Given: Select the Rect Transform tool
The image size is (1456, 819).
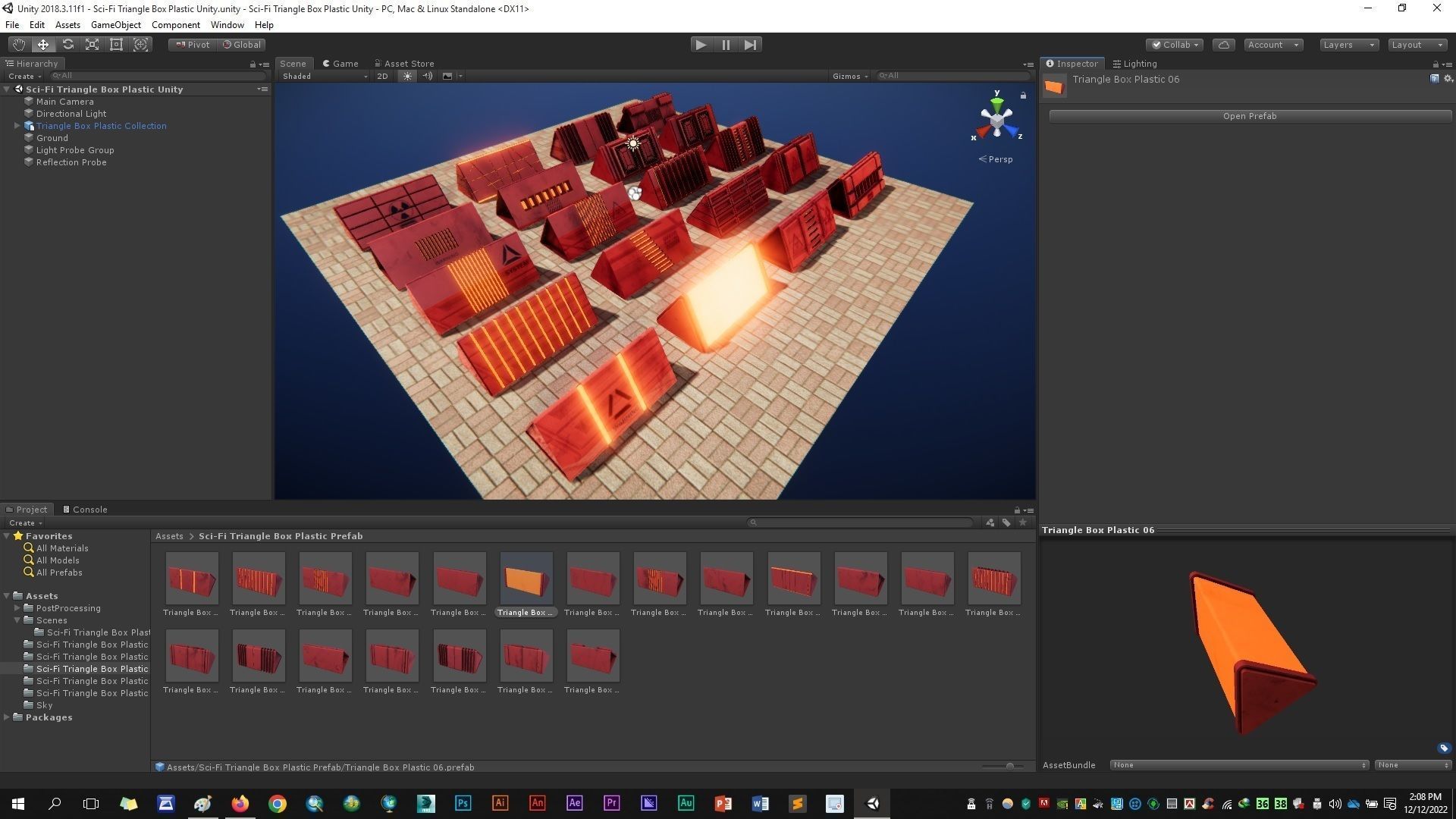Looking at the screenshot, I should click(x=116, y=45).
